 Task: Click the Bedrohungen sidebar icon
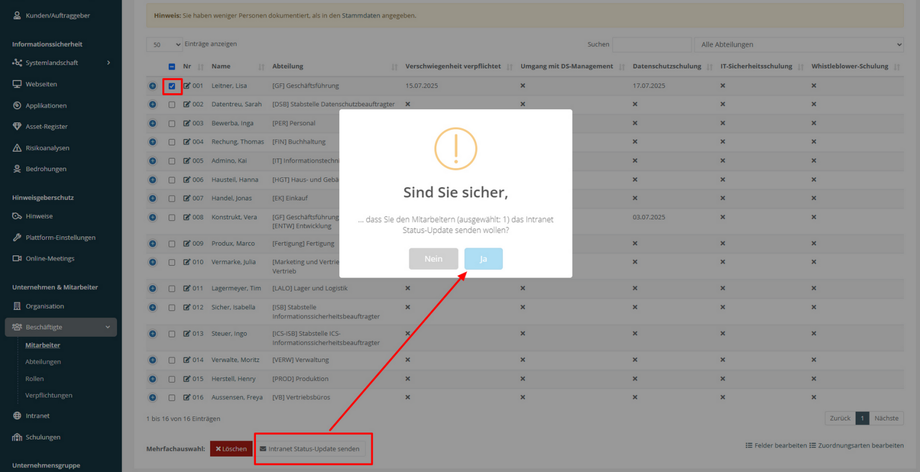(17, 168)
